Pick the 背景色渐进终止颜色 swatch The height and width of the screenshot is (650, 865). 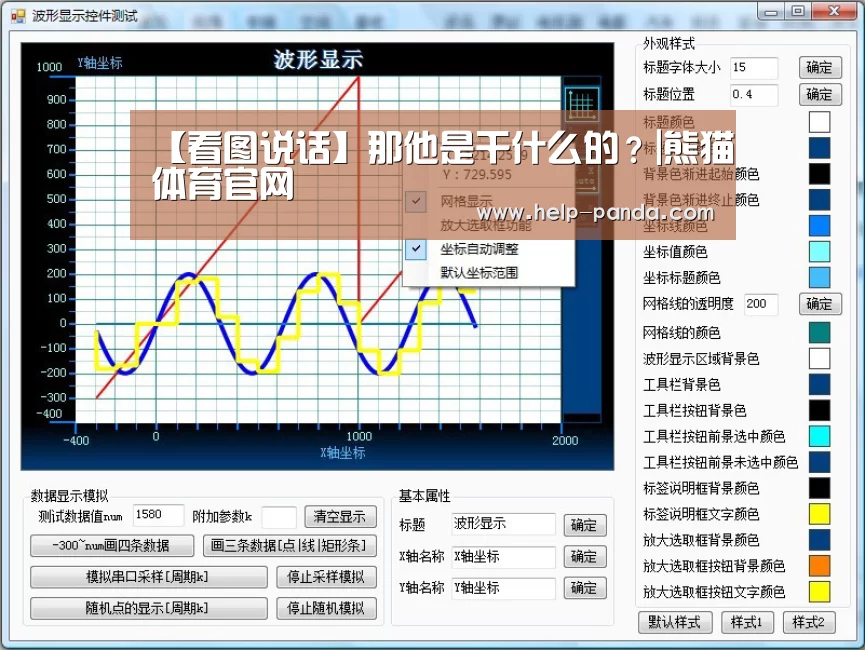[x=820, y=200]
